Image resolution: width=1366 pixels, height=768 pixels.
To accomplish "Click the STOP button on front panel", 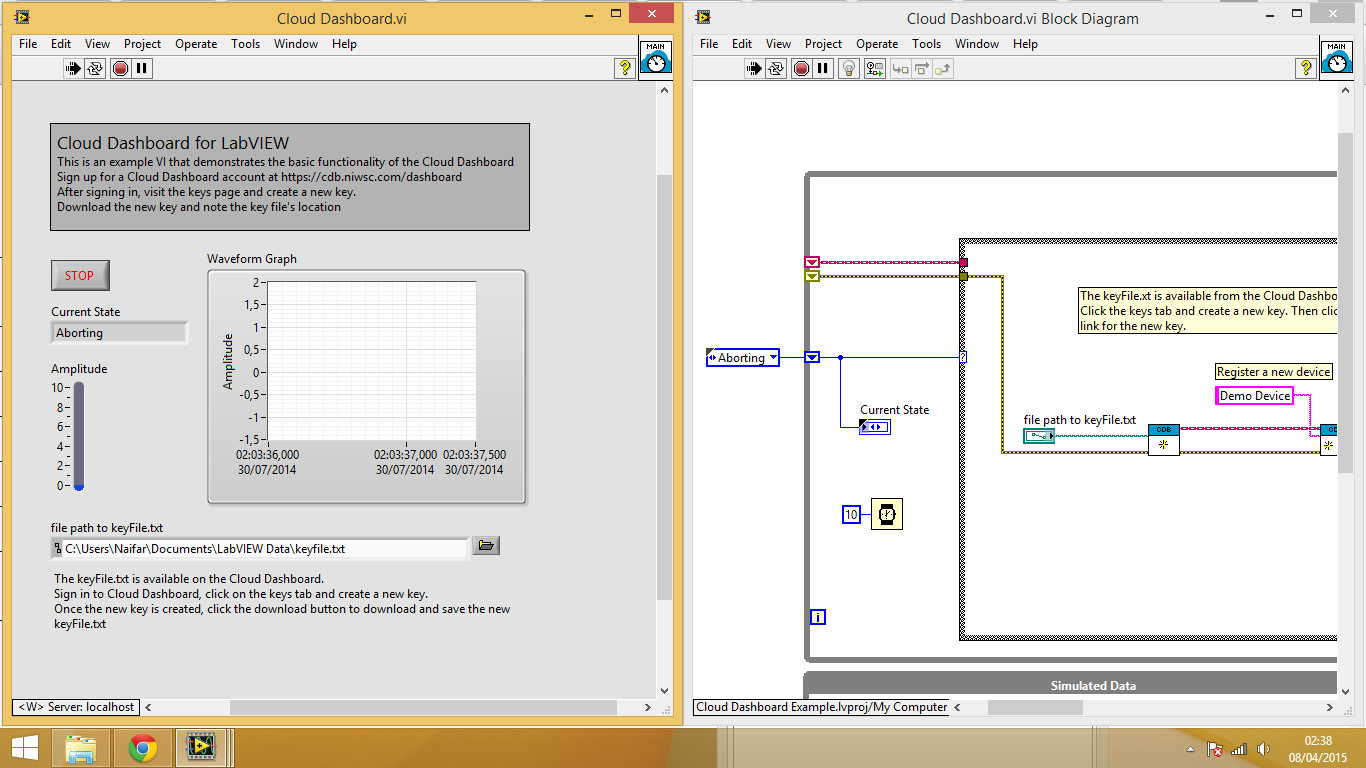I will 80,276.
